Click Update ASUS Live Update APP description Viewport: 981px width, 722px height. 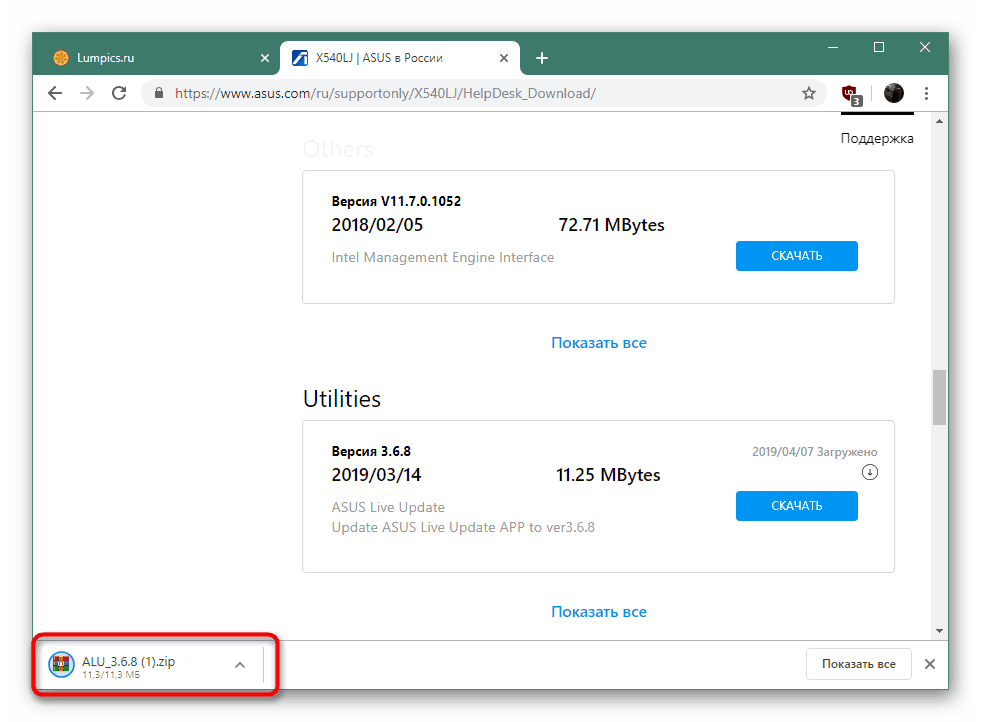coord(463,527)
